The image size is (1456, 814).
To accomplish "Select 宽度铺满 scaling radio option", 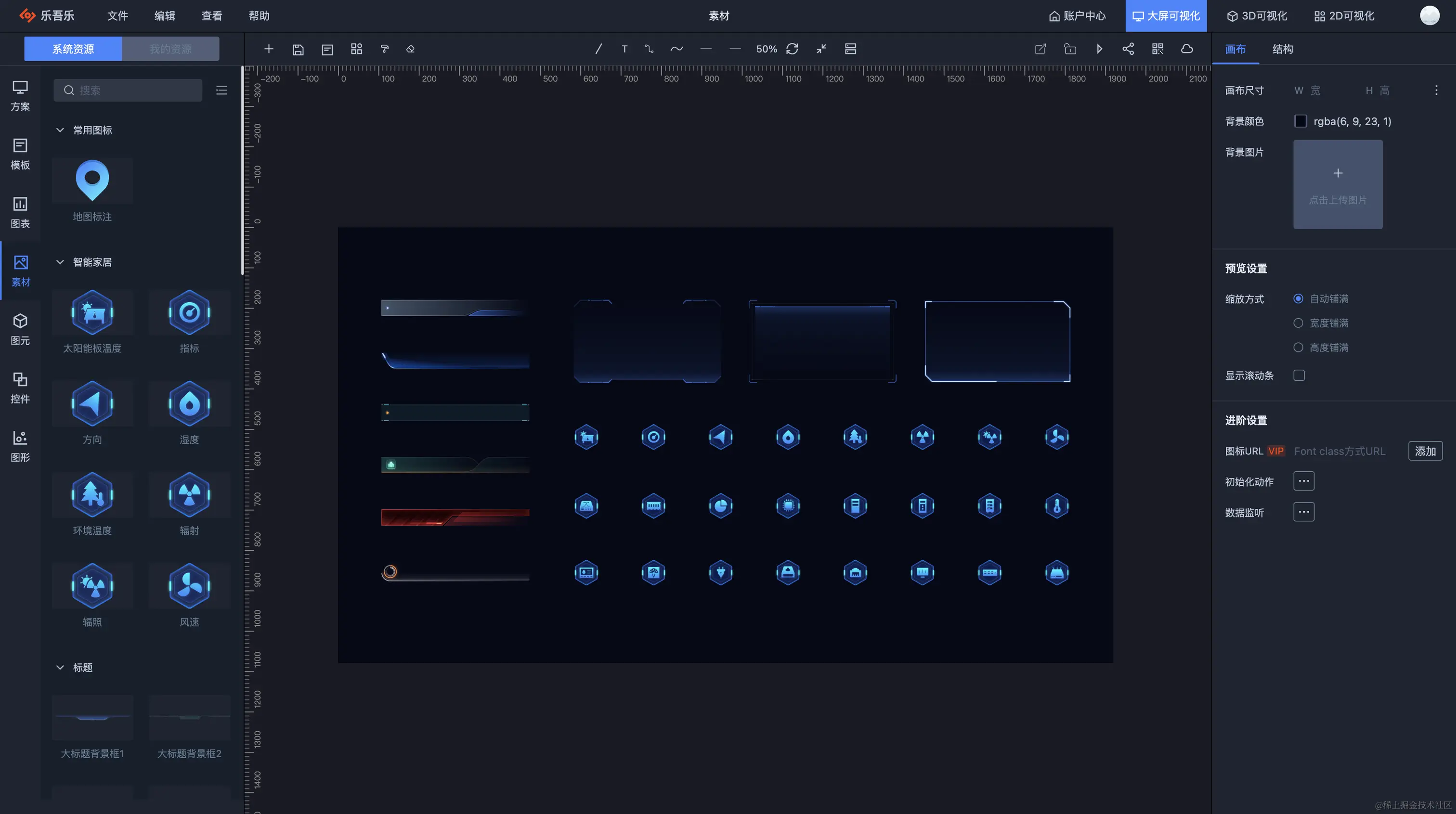I will [x=1298, y=323].
